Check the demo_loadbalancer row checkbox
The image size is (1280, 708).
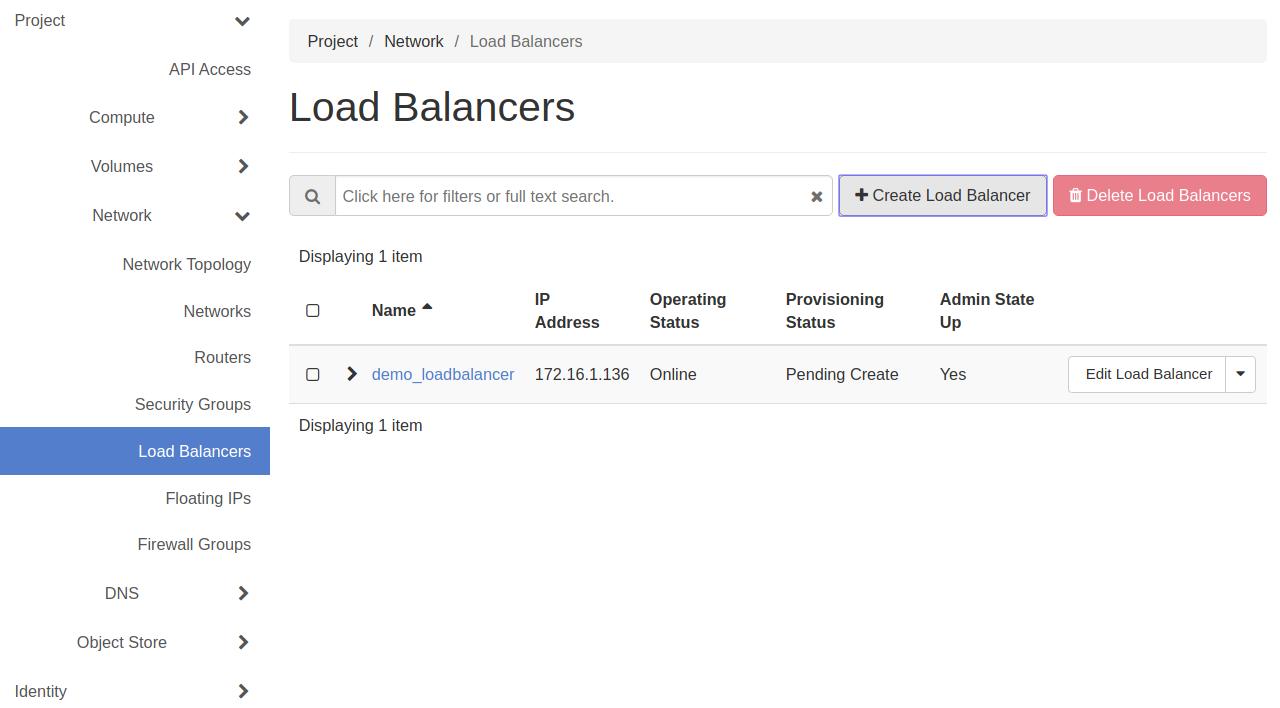point(313,374)
